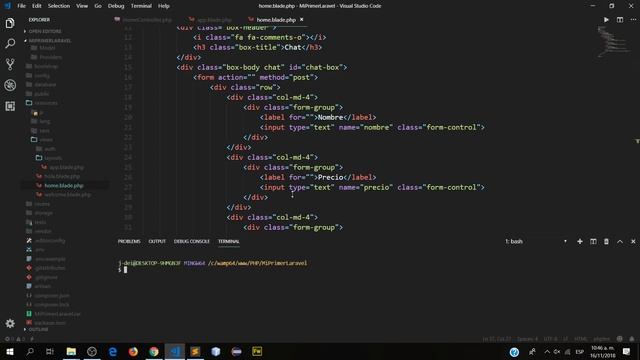The height and width of the screenshot is (360, 640).
Task: Click the run/play icon in the editor toolbar
Action: 606,20
